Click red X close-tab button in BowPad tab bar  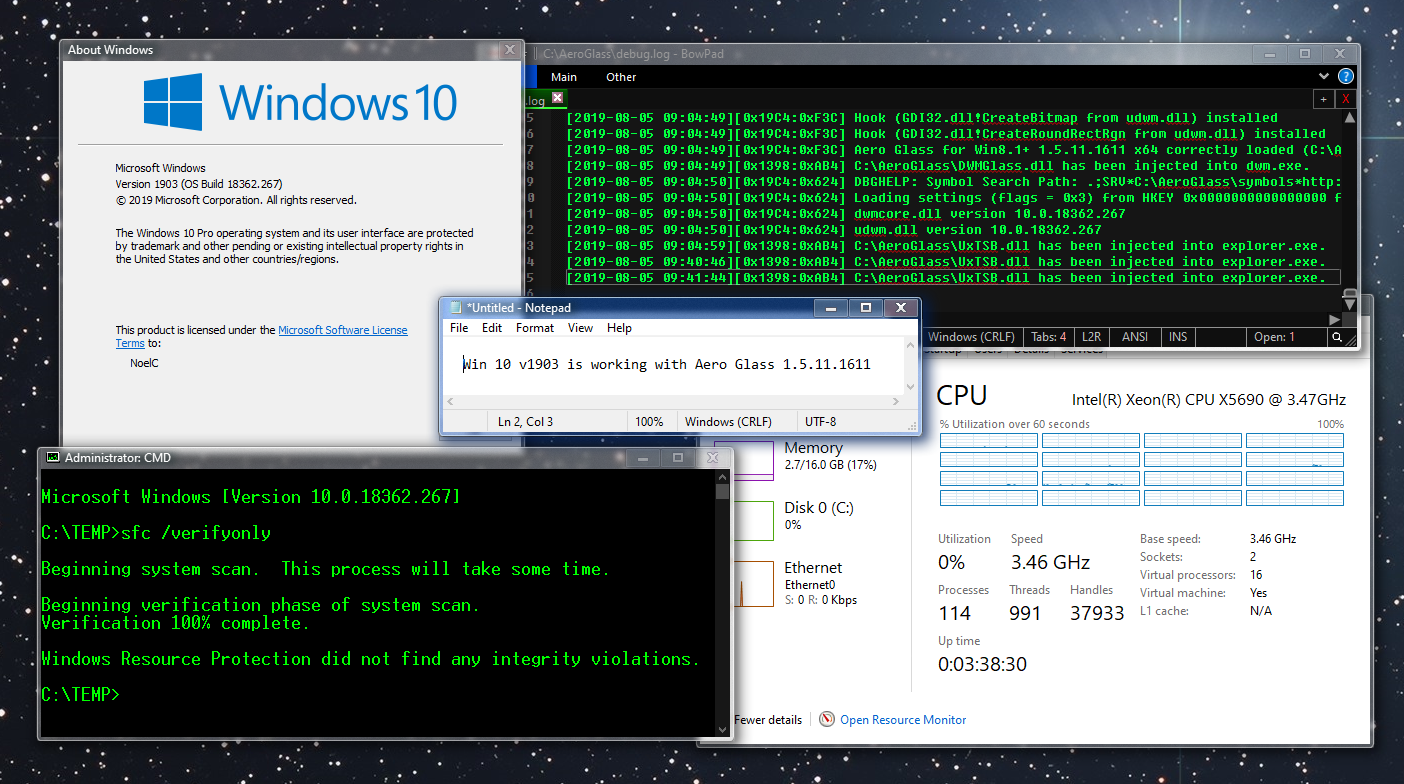pyautogui.click(x=1345, y=99)
